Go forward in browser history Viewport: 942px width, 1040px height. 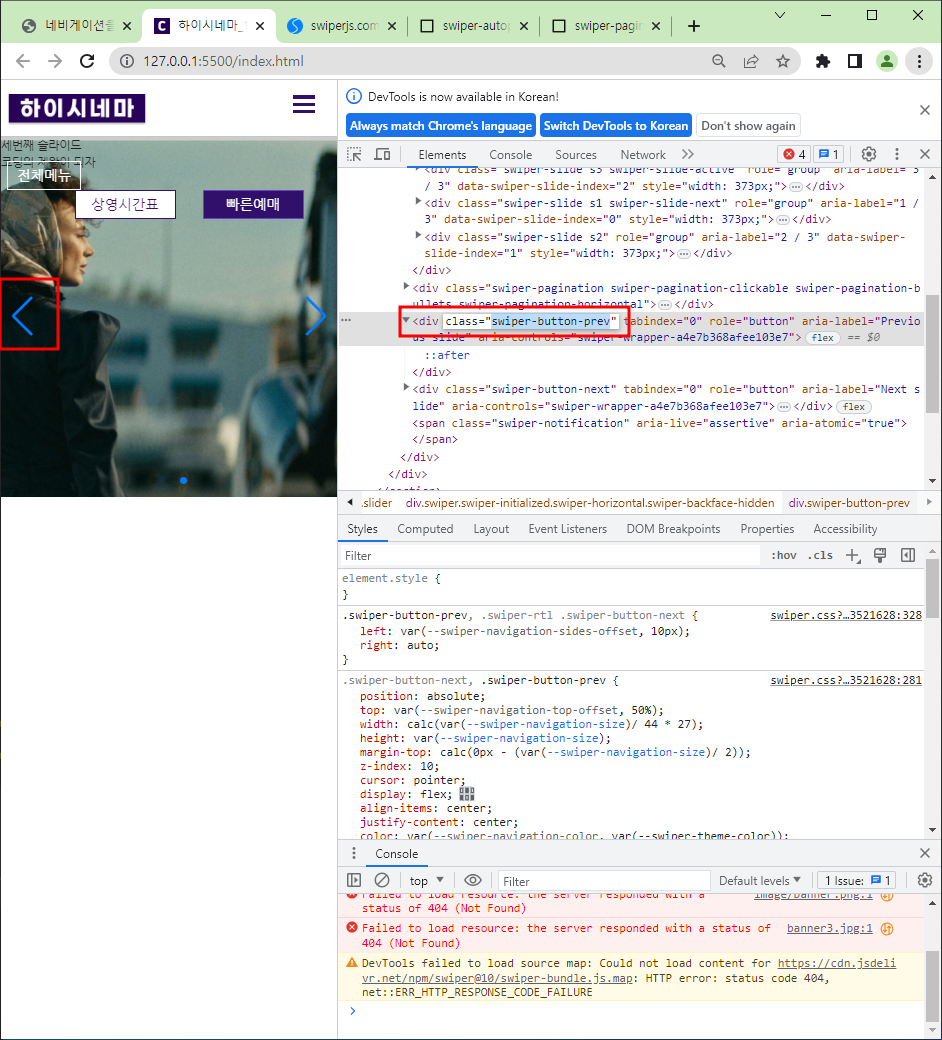(x=55, y=61)
